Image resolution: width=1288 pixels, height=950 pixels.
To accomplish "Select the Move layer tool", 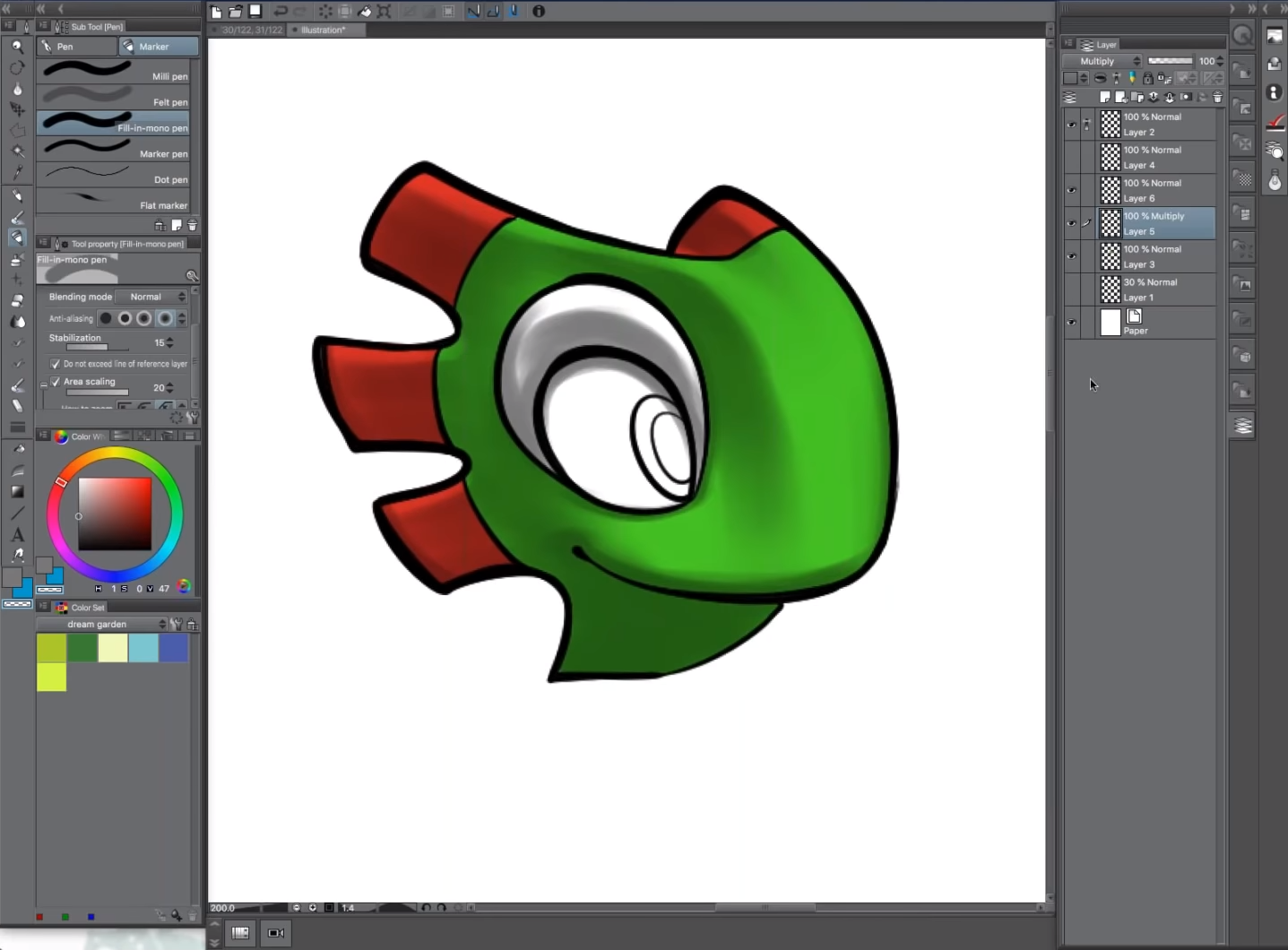I will [17, 109].
